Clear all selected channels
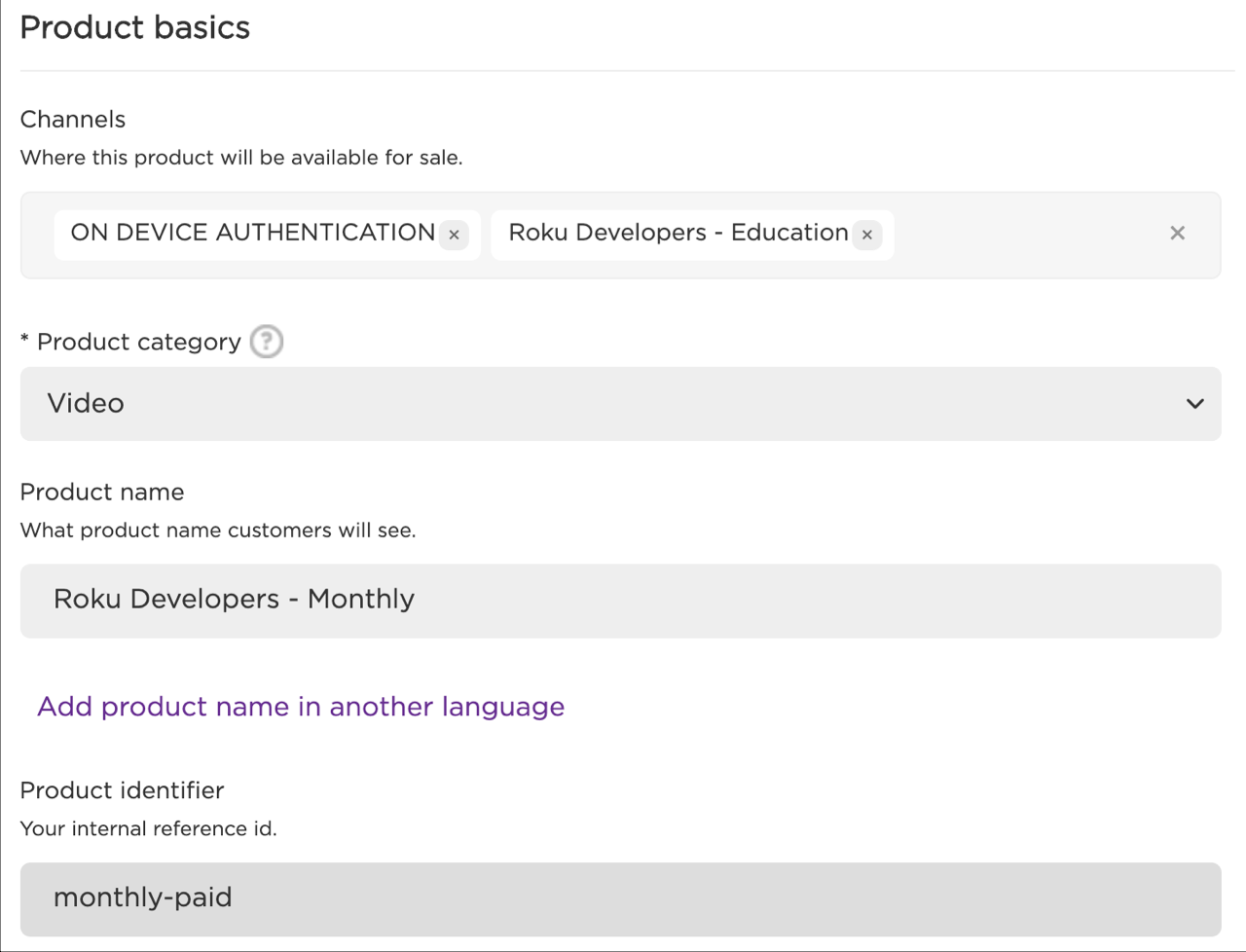The image size is (1246, 952). pyautogui.click(x=1177, y=234)
